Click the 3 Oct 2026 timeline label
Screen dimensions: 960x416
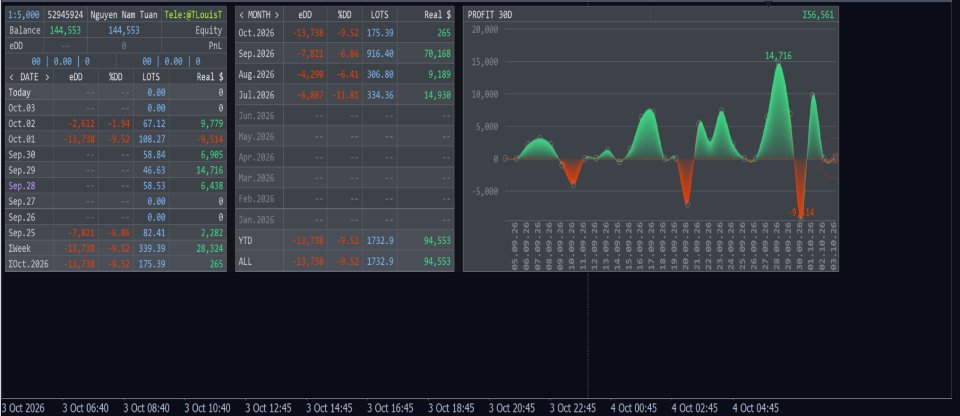[x=23, y=408]
